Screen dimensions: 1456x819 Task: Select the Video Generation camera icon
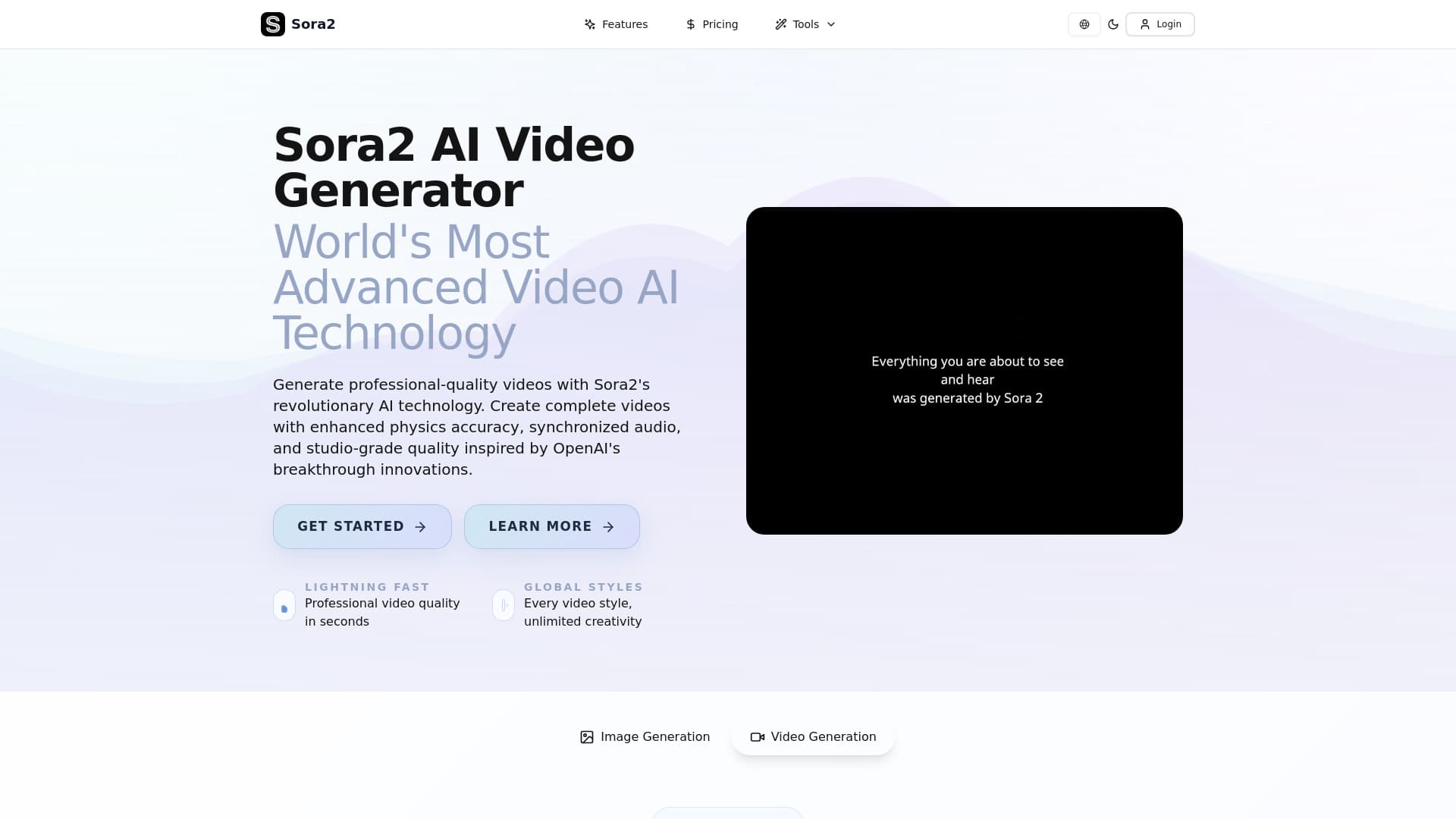tap(757, 736)
